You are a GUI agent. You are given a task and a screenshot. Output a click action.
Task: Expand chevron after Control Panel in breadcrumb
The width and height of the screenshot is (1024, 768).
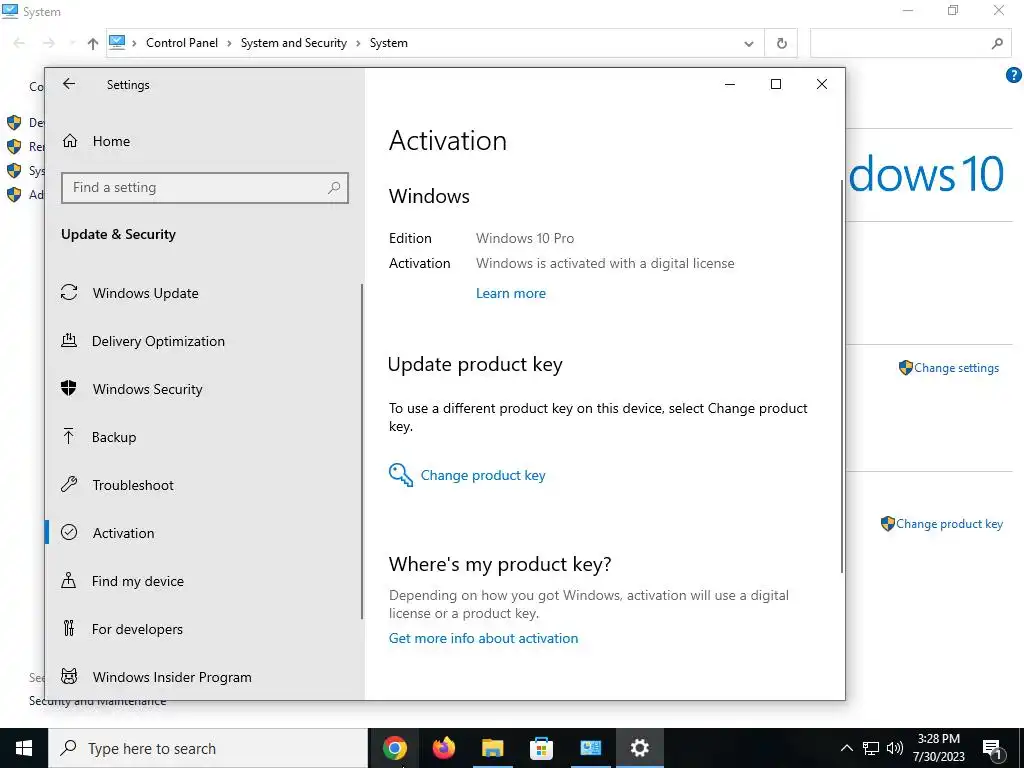click(x=229, y=43)
